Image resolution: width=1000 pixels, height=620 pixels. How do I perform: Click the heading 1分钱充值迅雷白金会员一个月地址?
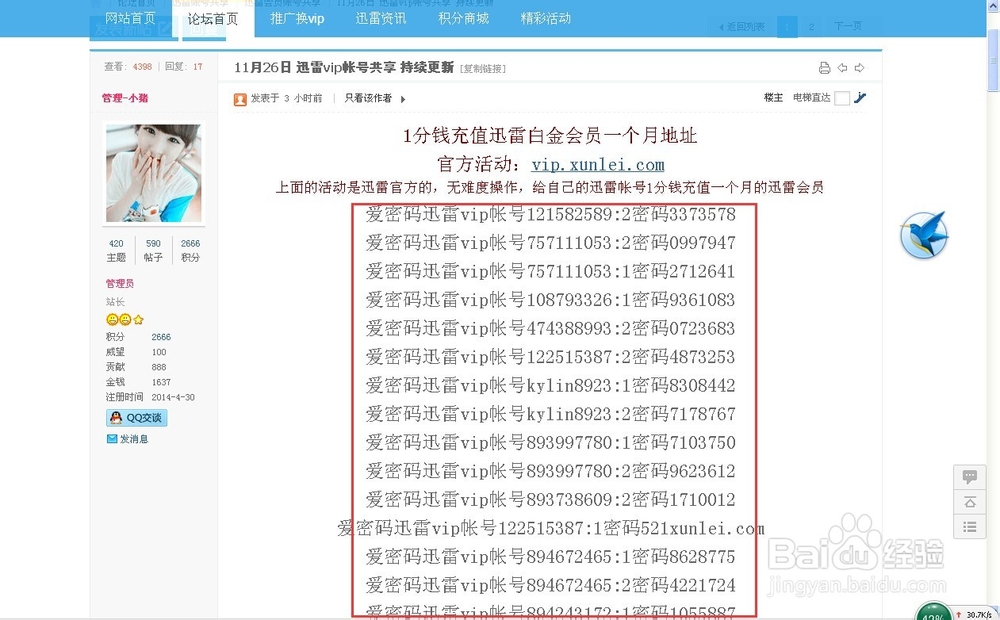click(550, 135)
